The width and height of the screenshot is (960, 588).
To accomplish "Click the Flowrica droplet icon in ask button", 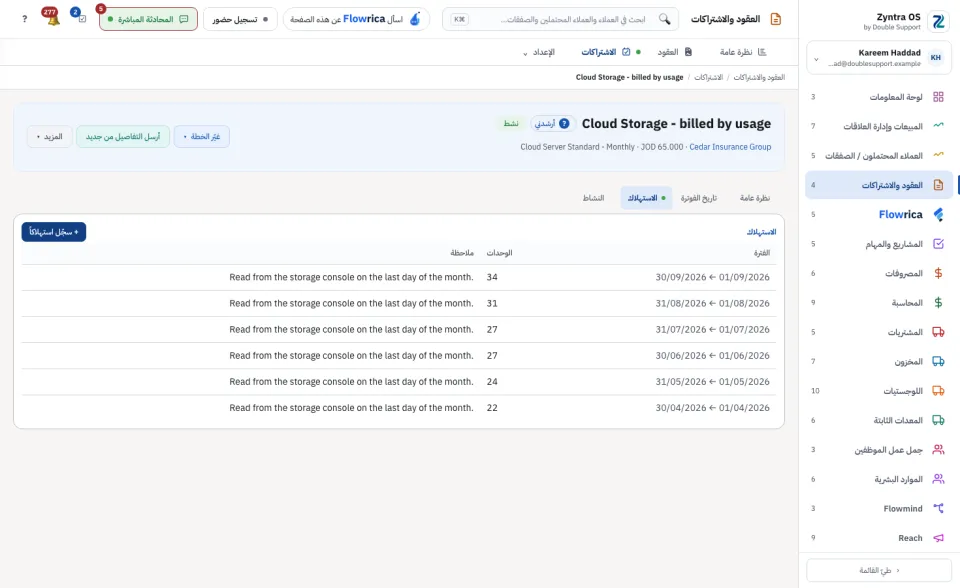I will pos(415,19).
